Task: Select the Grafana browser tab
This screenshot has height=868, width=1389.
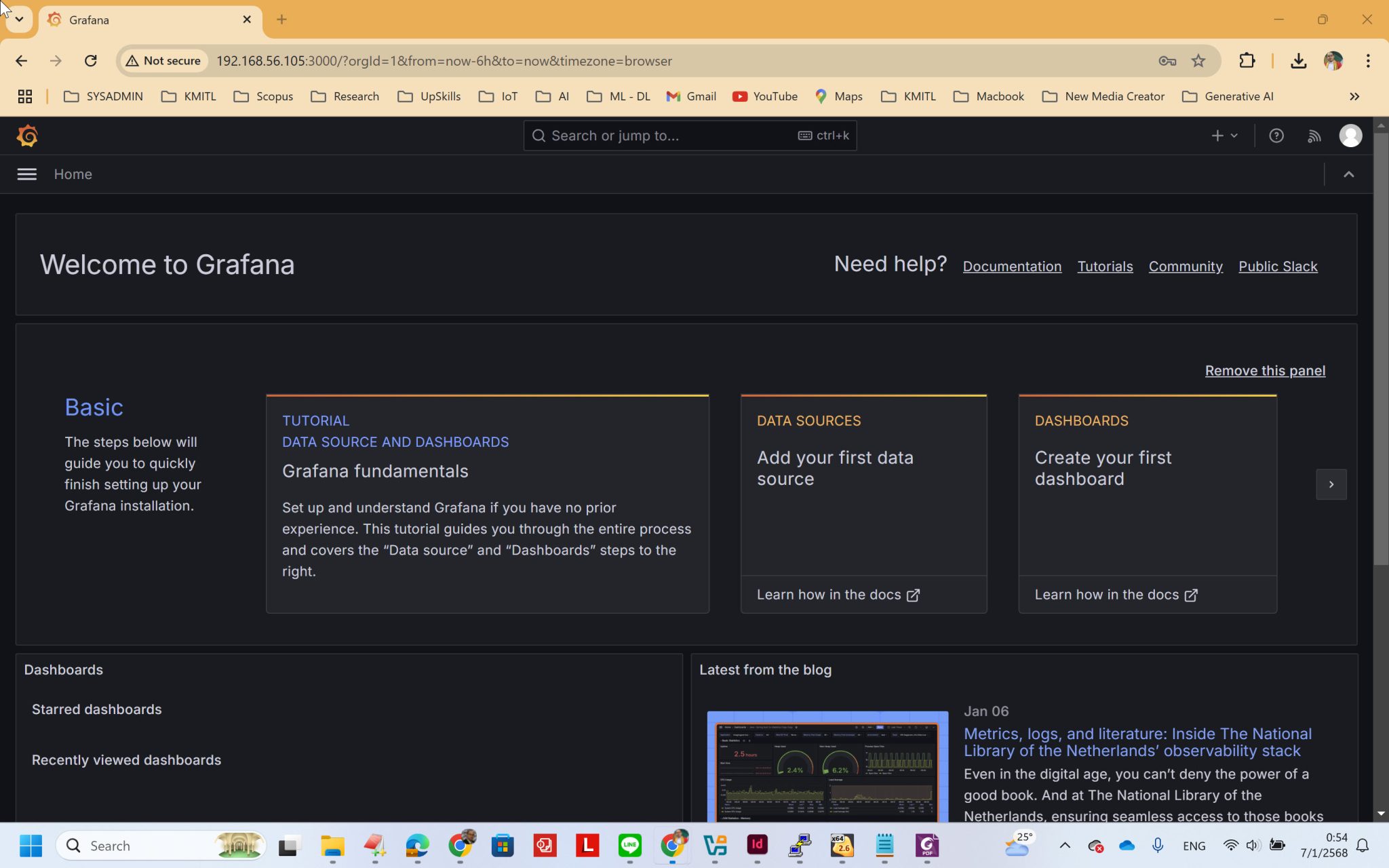Action: (x=136, y=20)
